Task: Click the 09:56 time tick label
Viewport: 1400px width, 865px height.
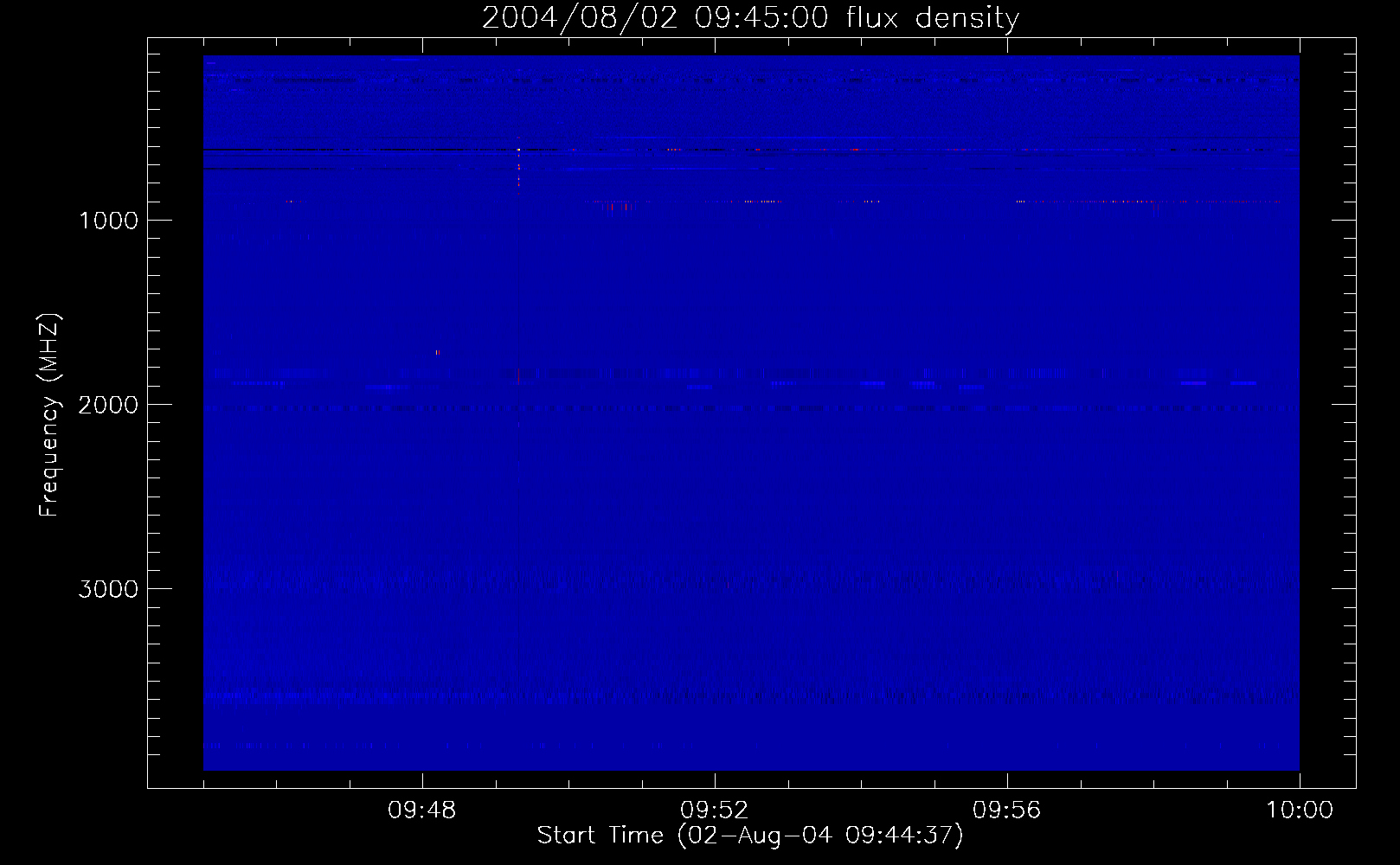Action: tap(1007, 811)
